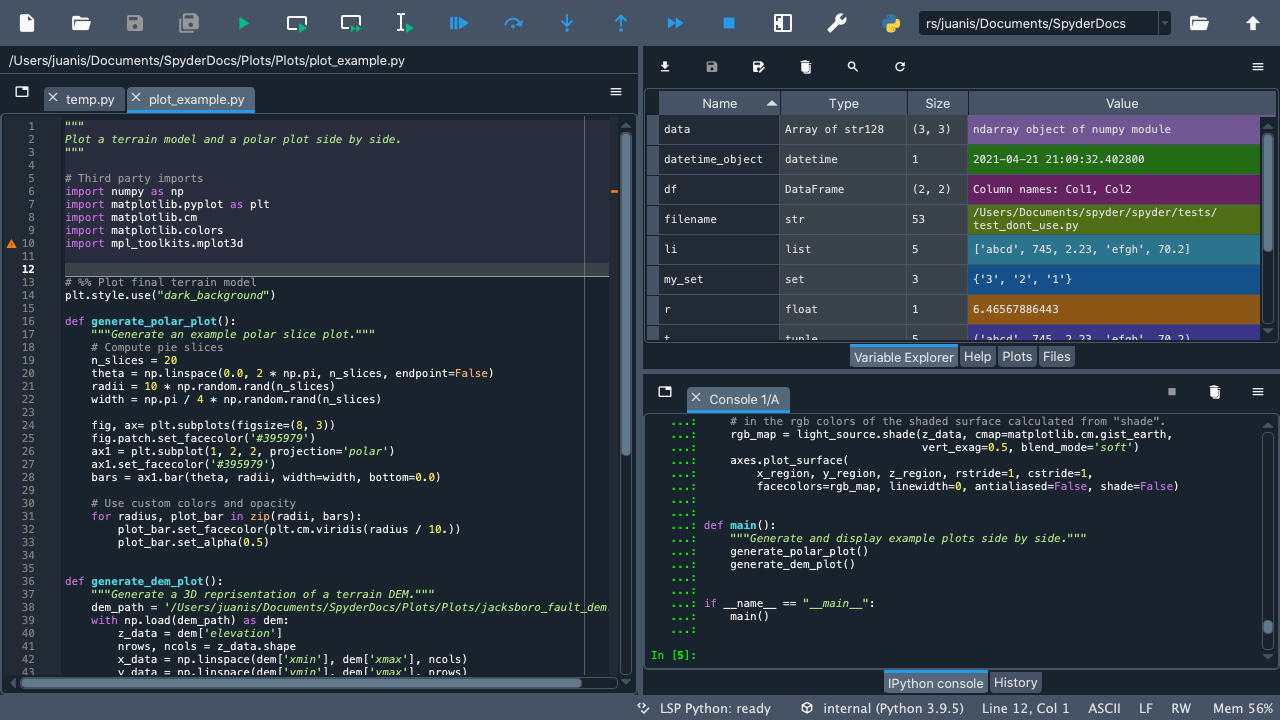The image size is (1280, 720).
Task: Click the Debug file icon
Action: (x=459, y=23)
